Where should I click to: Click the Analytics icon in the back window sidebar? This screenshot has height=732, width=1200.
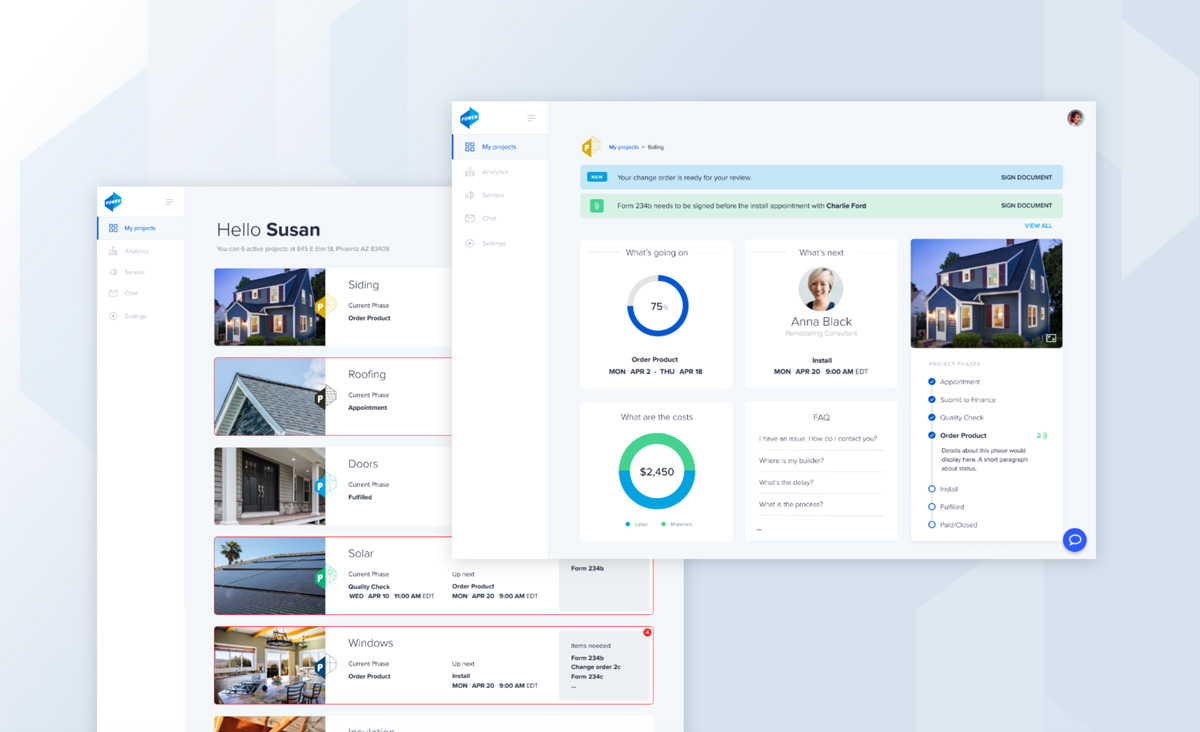[113, 251]
